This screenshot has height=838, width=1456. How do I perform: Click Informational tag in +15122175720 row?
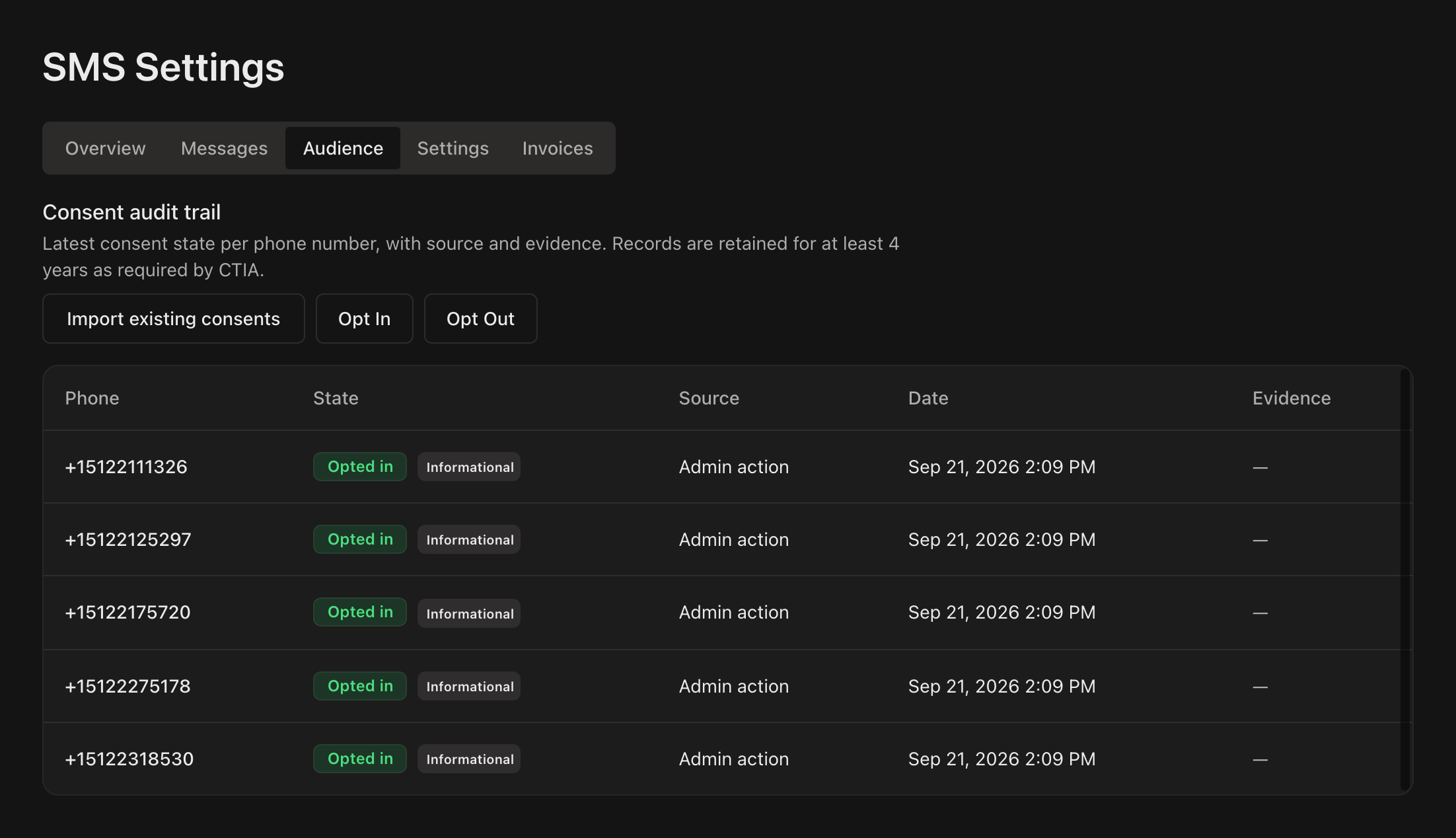click(469, 613)
